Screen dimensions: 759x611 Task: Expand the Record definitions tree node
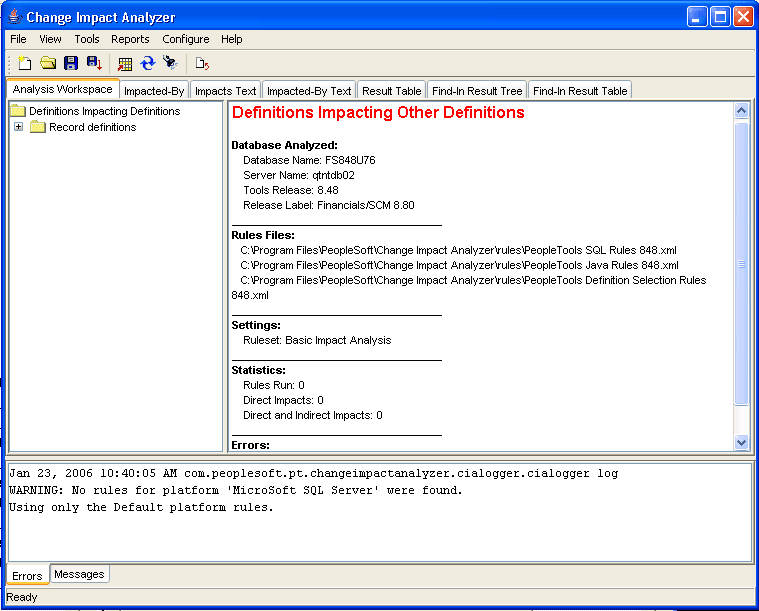(x=18, y=127)
